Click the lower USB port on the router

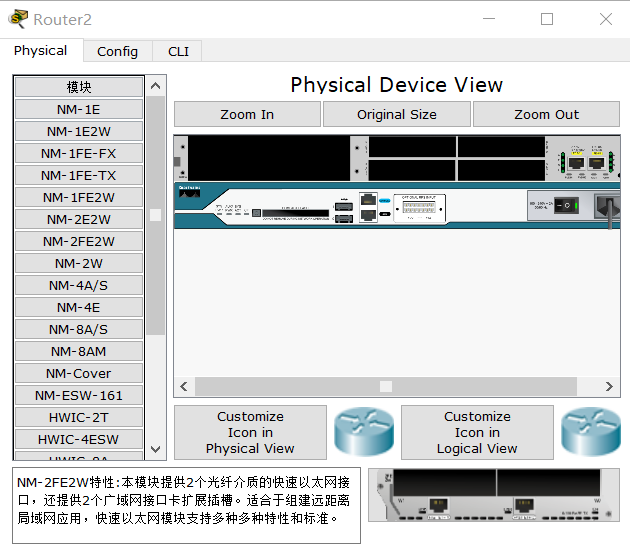344,219
